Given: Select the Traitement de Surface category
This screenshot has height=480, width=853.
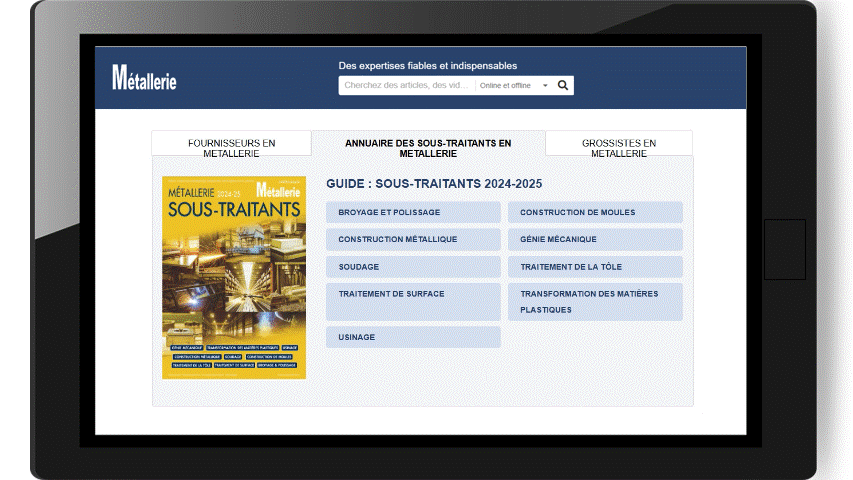Looking at the screenshot, I should (413, 302).
